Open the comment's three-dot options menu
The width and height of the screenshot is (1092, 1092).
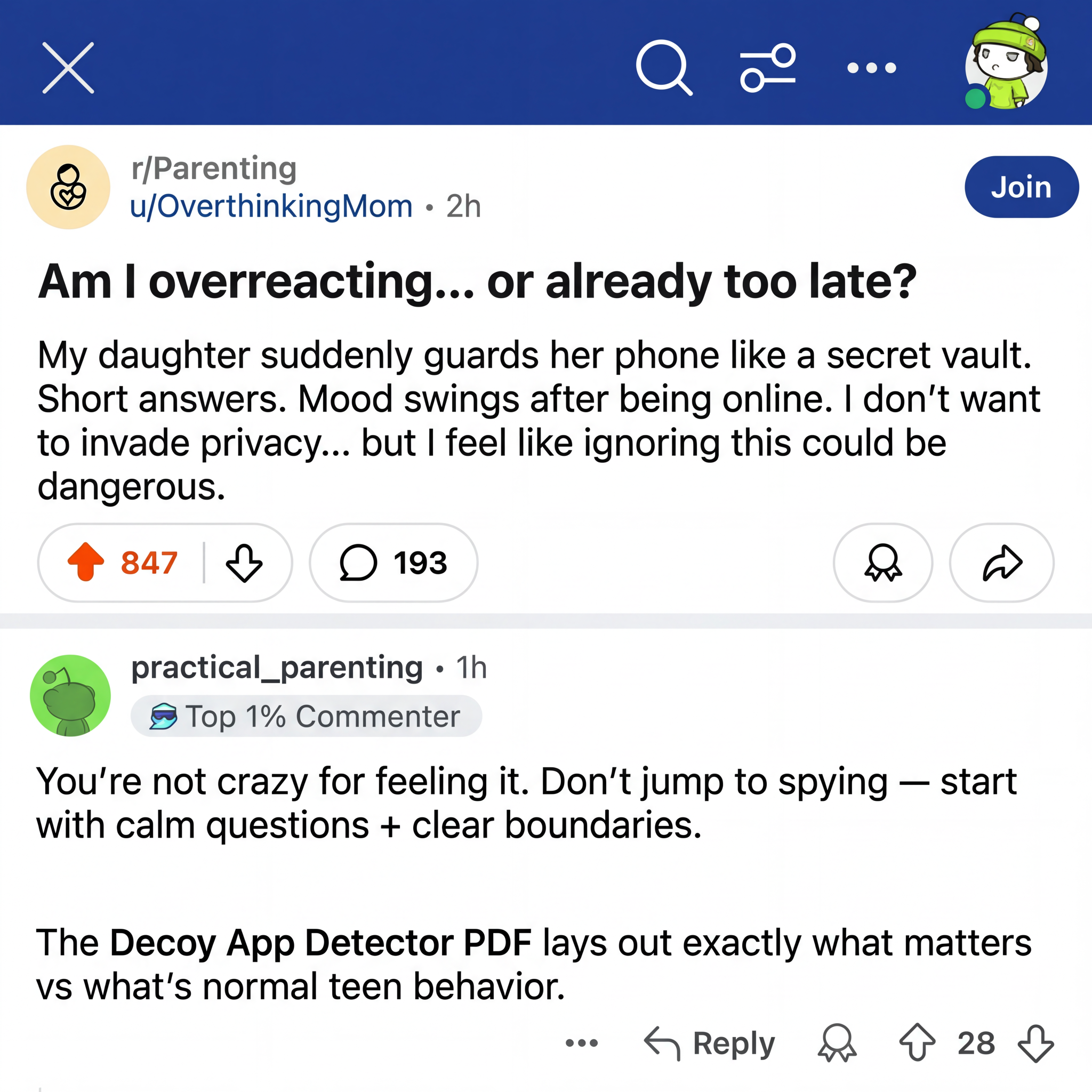(582, 1043)
